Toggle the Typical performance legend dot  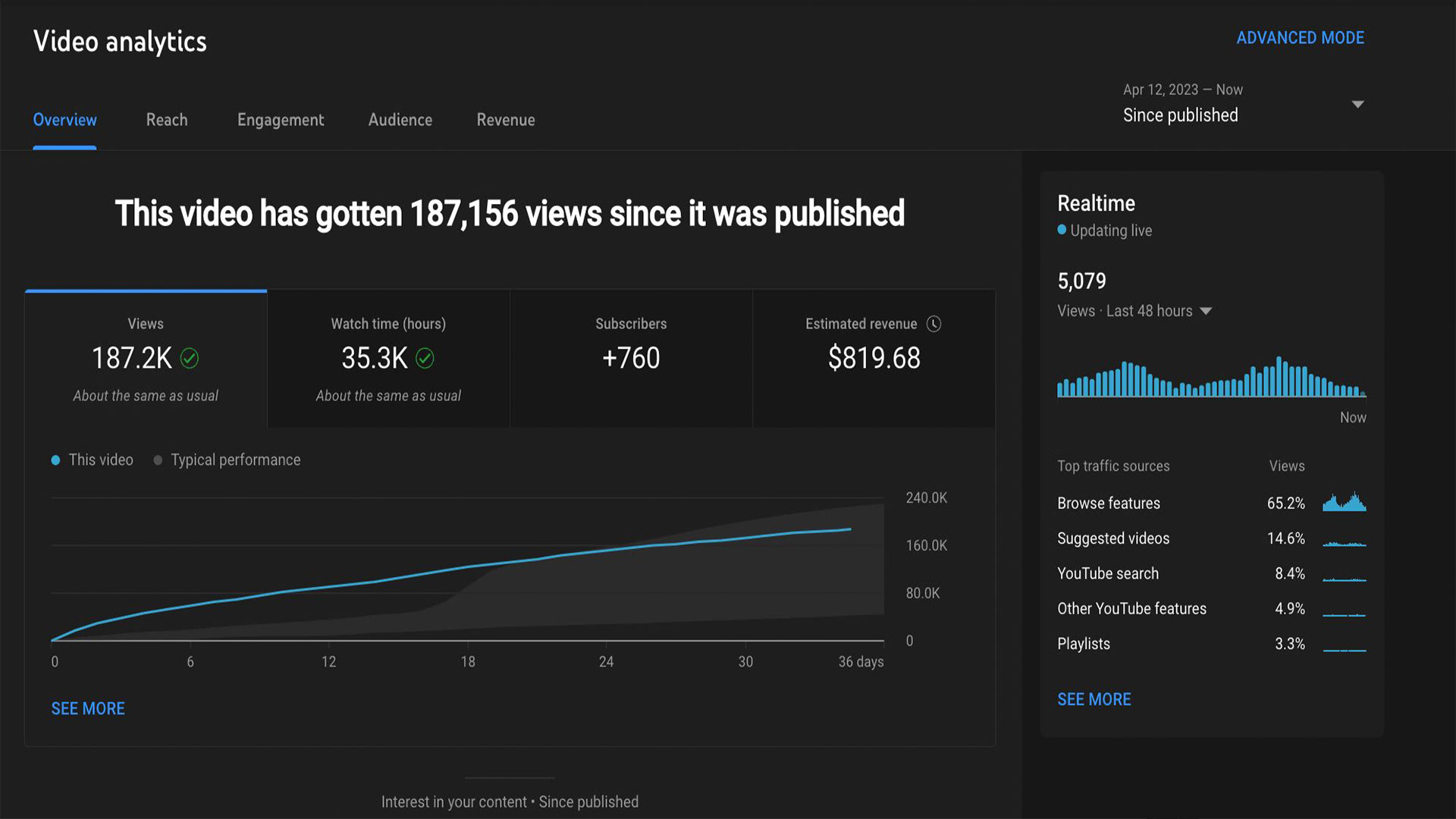(x=158, y=460)
